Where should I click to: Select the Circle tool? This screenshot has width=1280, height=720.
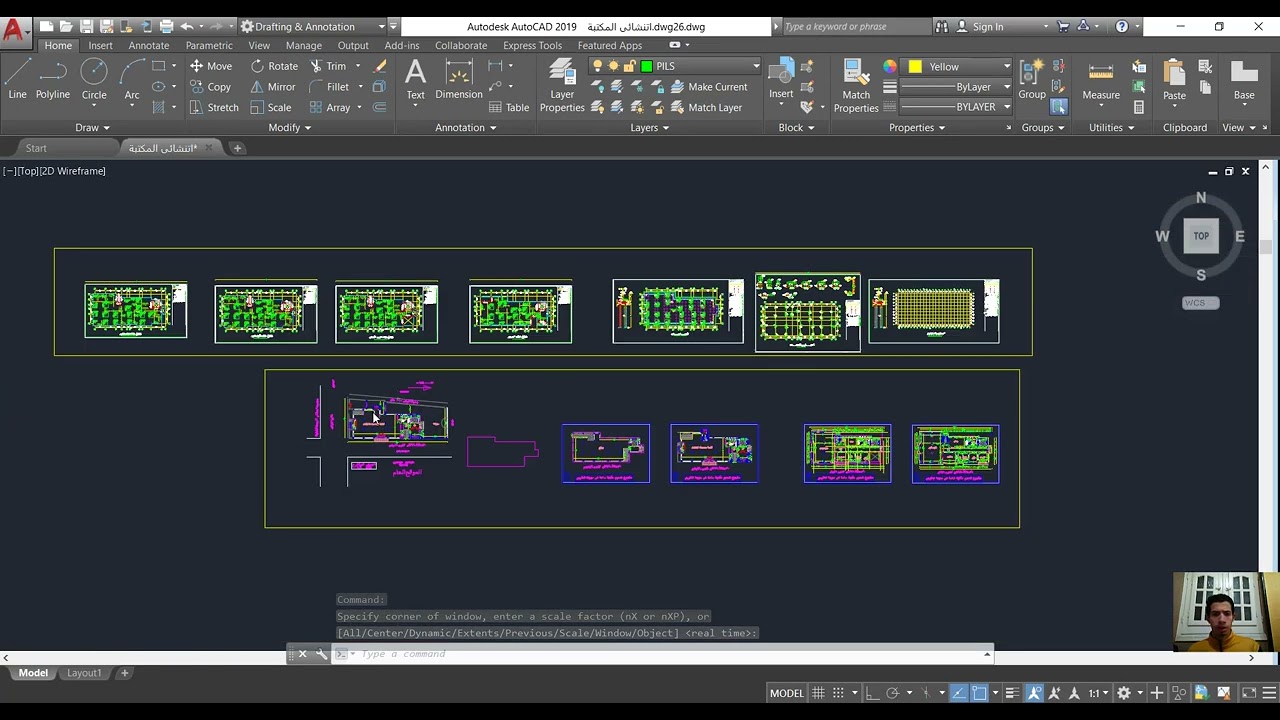pos(94,79)
